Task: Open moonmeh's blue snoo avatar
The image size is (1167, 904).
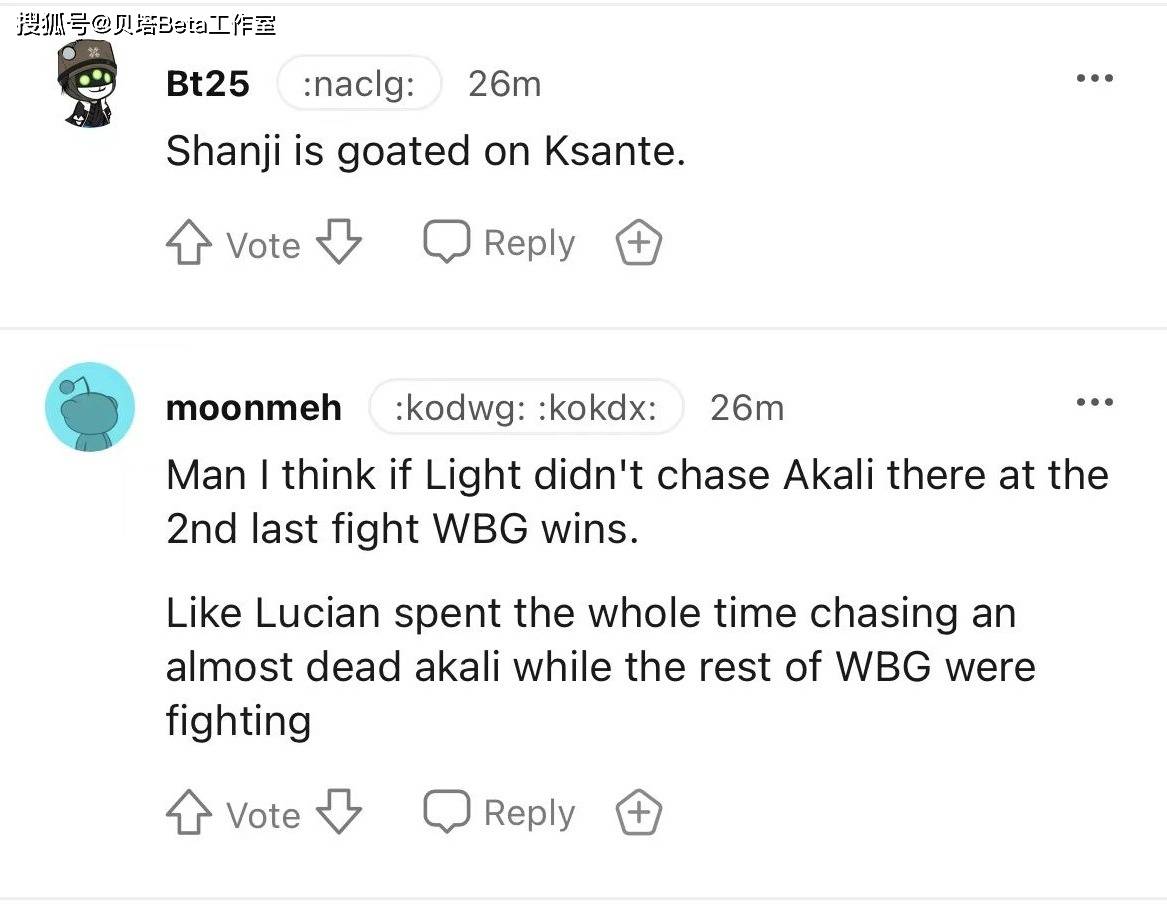Action: (89, 407)
